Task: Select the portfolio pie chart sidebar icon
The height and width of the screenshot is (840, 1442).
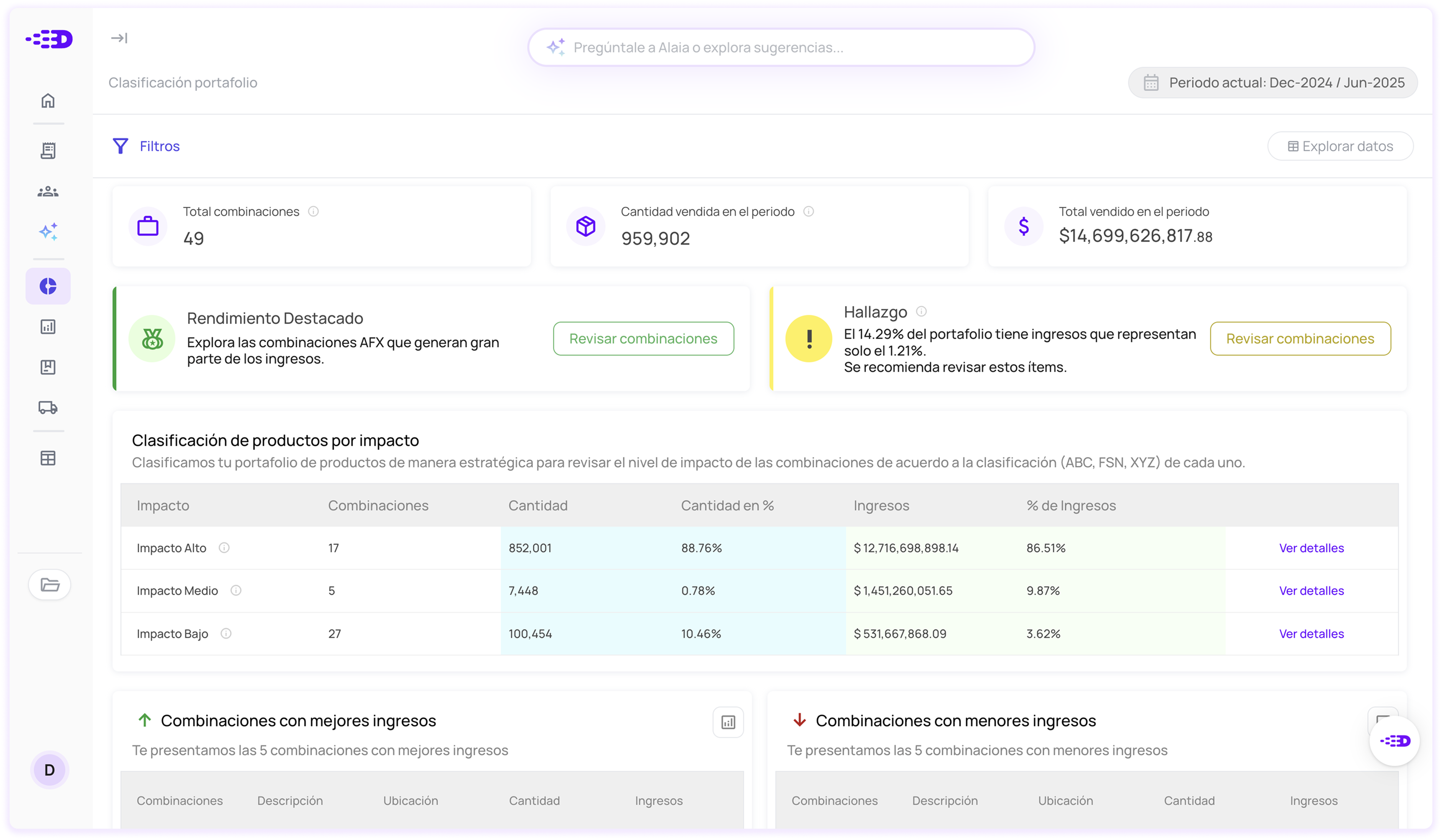Action: tap(48, 286)
